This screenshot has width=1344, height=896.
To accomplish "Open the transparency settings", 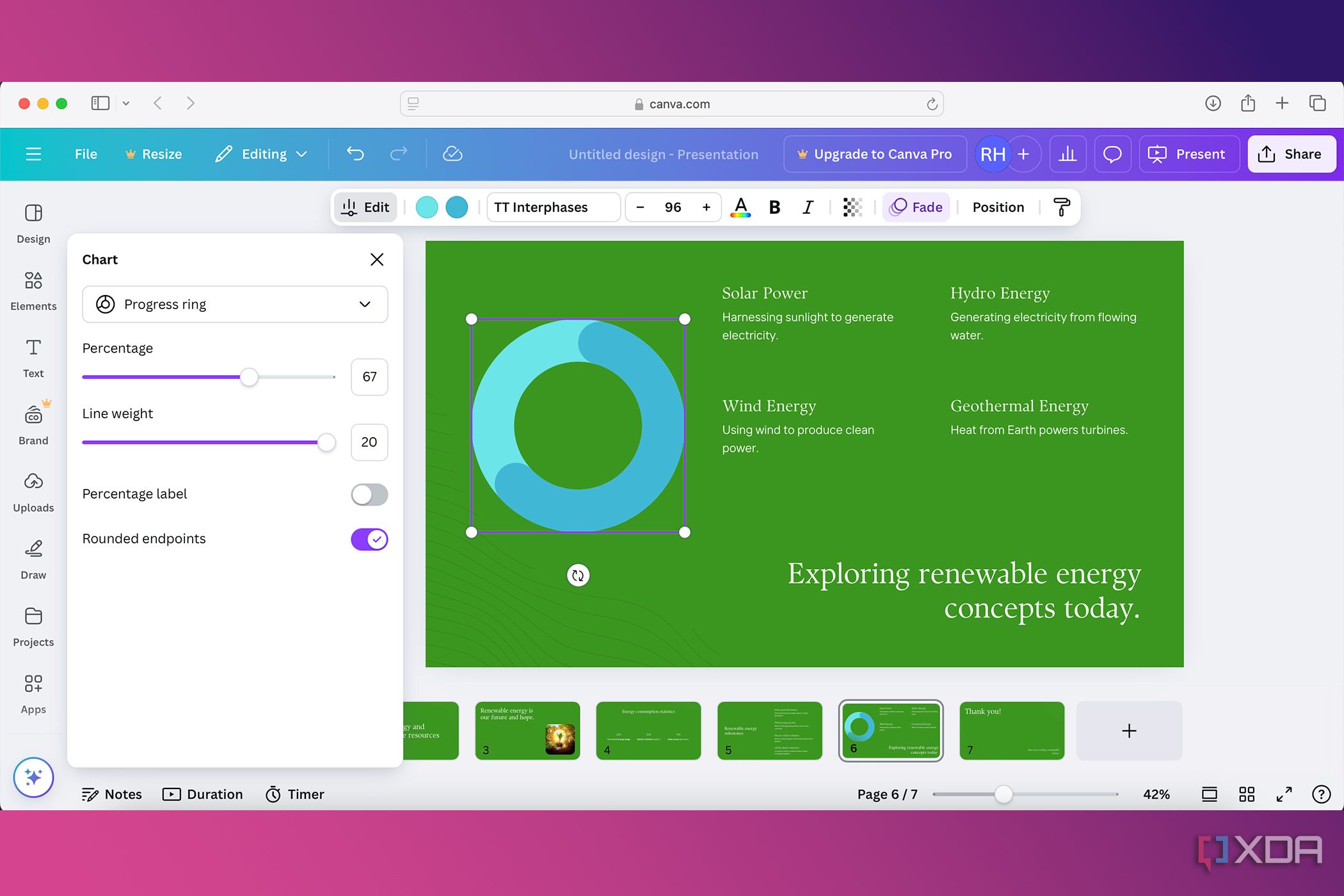I will coord(852,207).
